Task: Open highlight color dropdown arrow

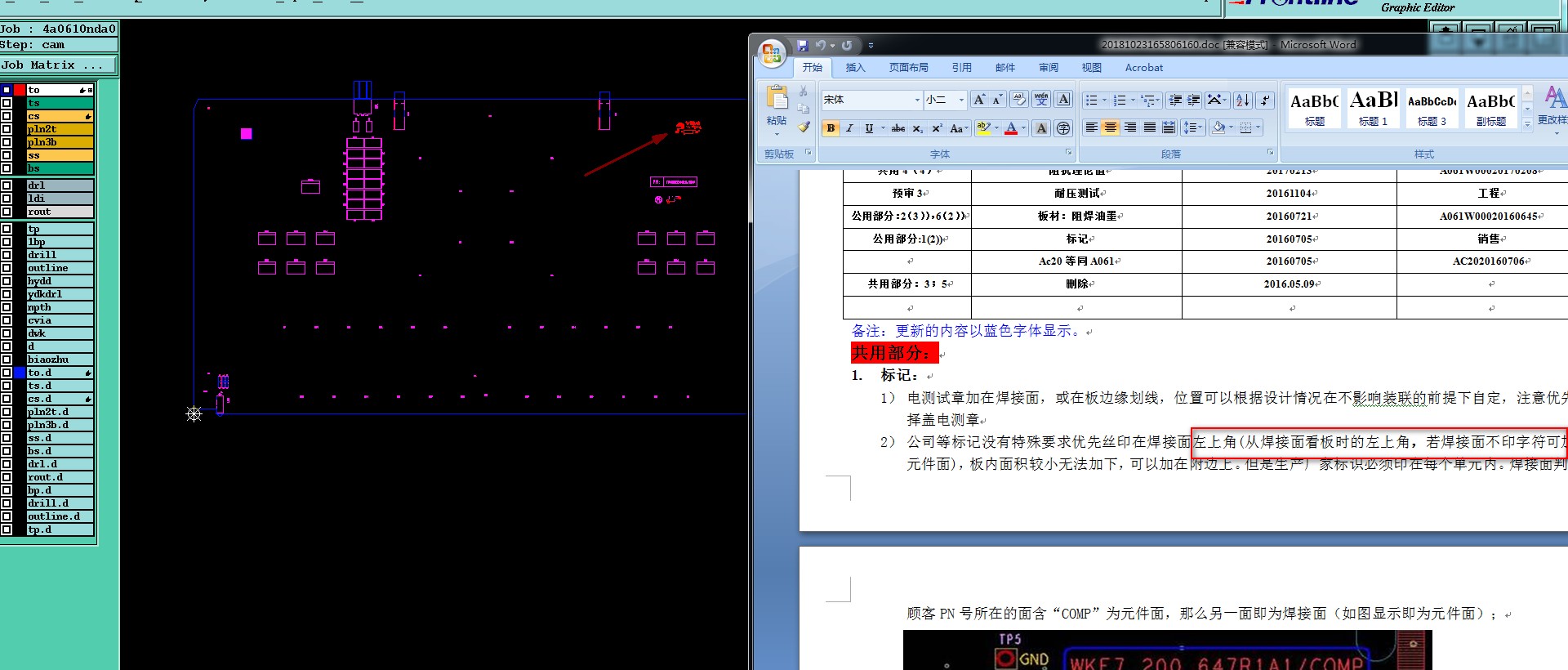Action: pos(996,128)
